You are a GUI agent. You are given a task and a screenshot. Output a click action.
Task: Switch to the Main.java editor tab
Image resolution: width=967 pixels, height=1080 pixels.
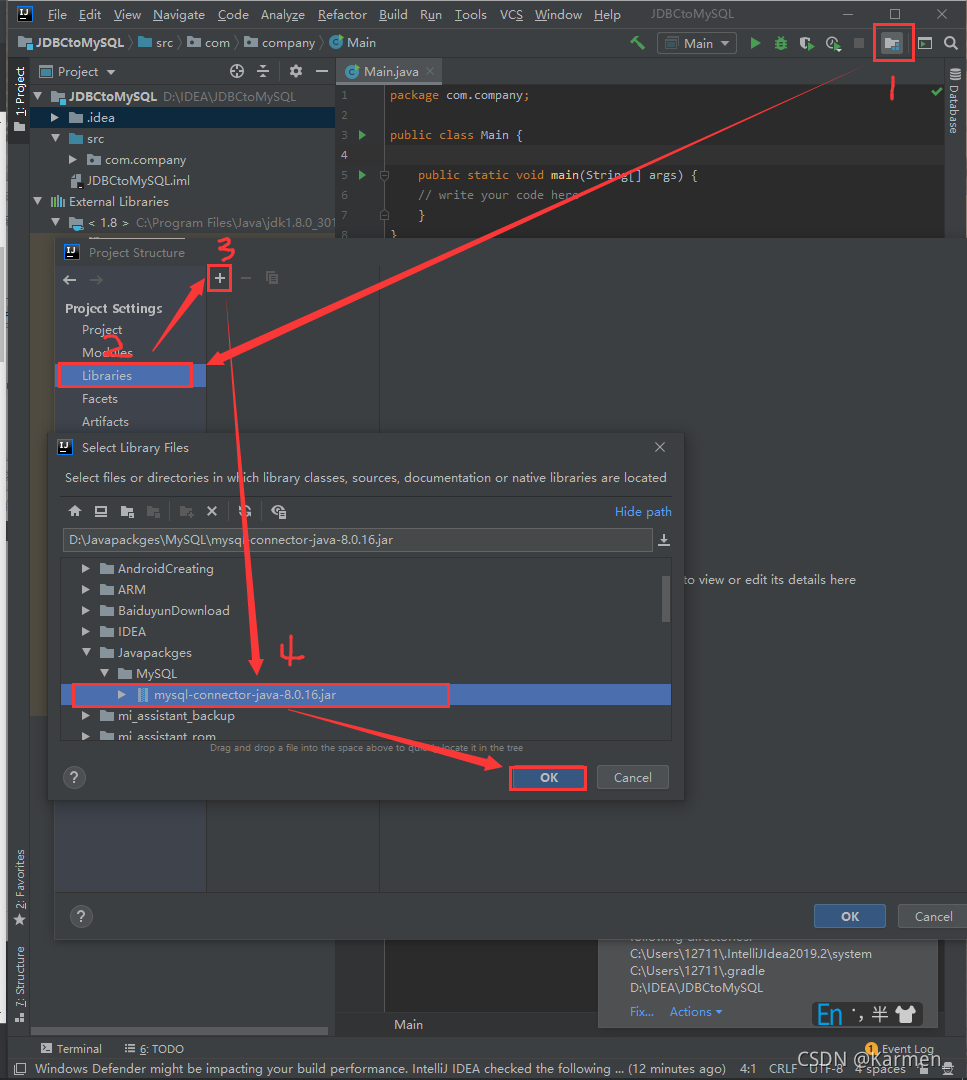[390, 72]
